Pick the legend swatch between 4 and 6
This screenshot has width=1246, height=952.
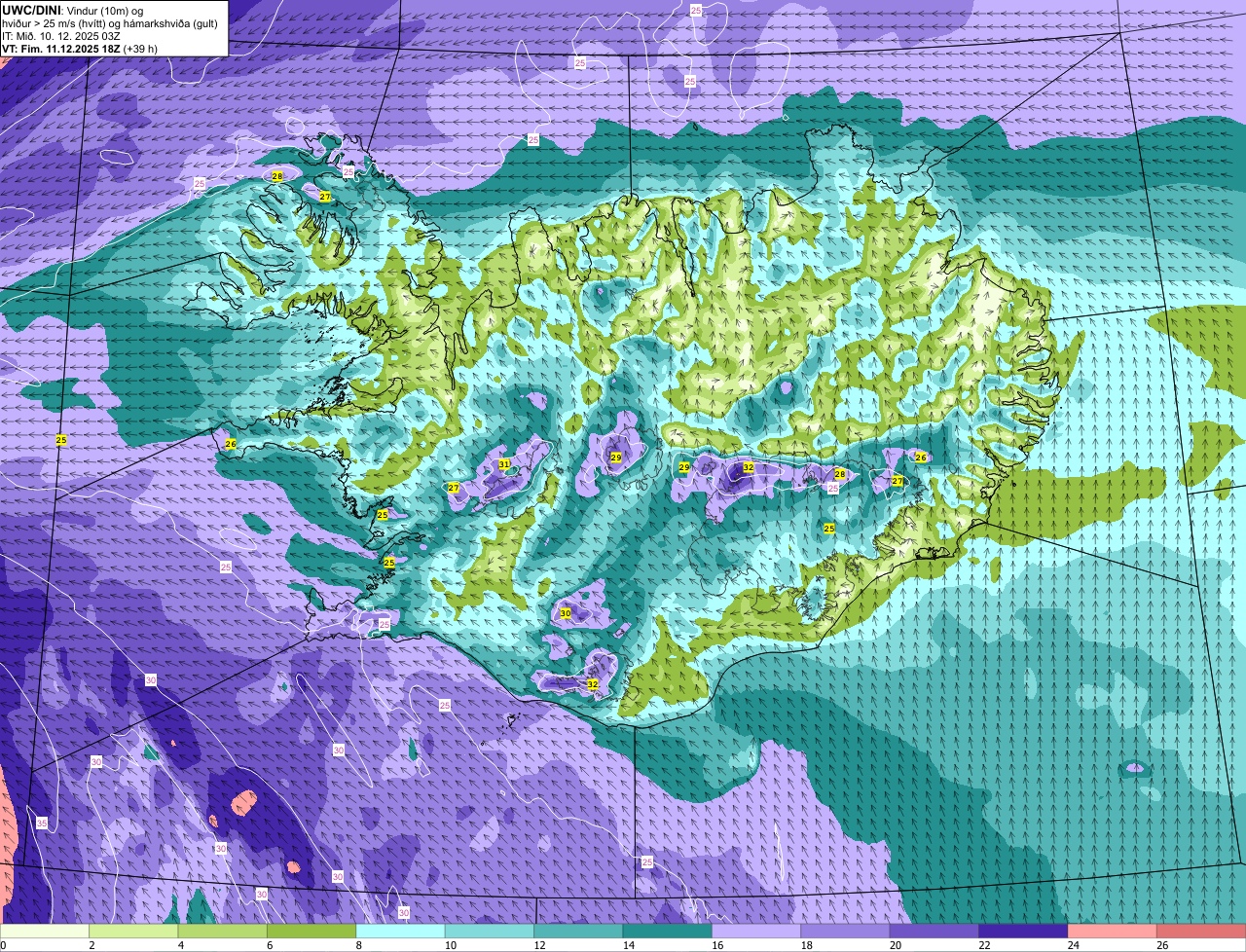coord(223,932)
